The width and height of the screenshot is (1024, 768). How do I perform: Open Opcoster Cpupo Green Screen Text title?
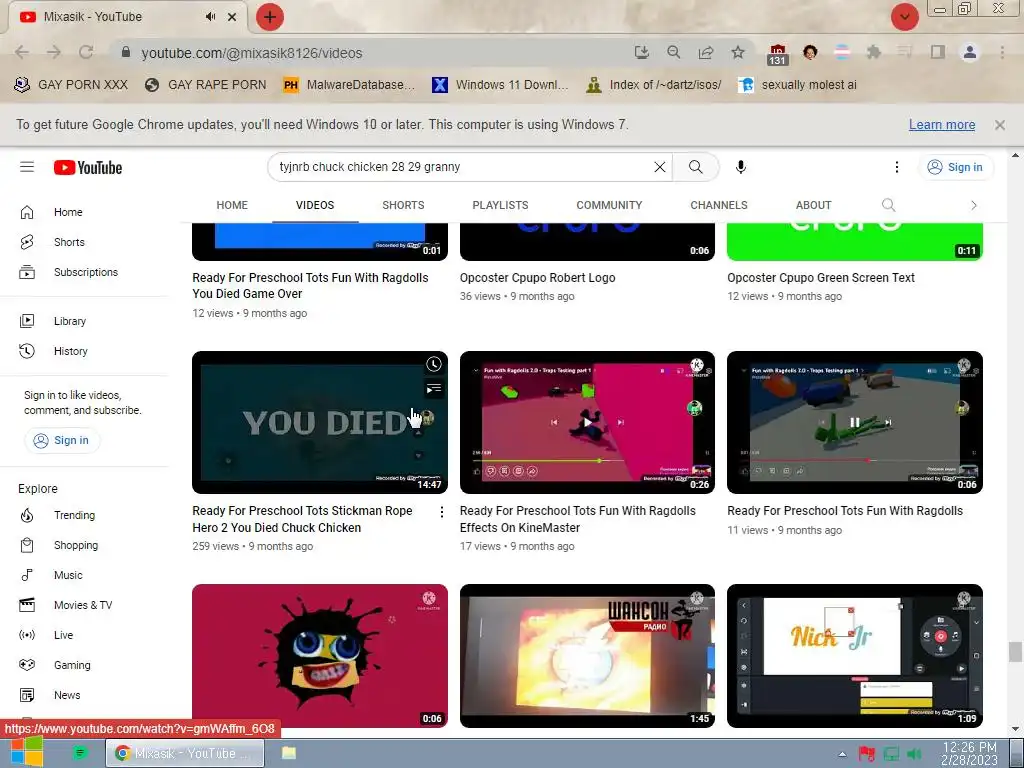click(821, 278)
